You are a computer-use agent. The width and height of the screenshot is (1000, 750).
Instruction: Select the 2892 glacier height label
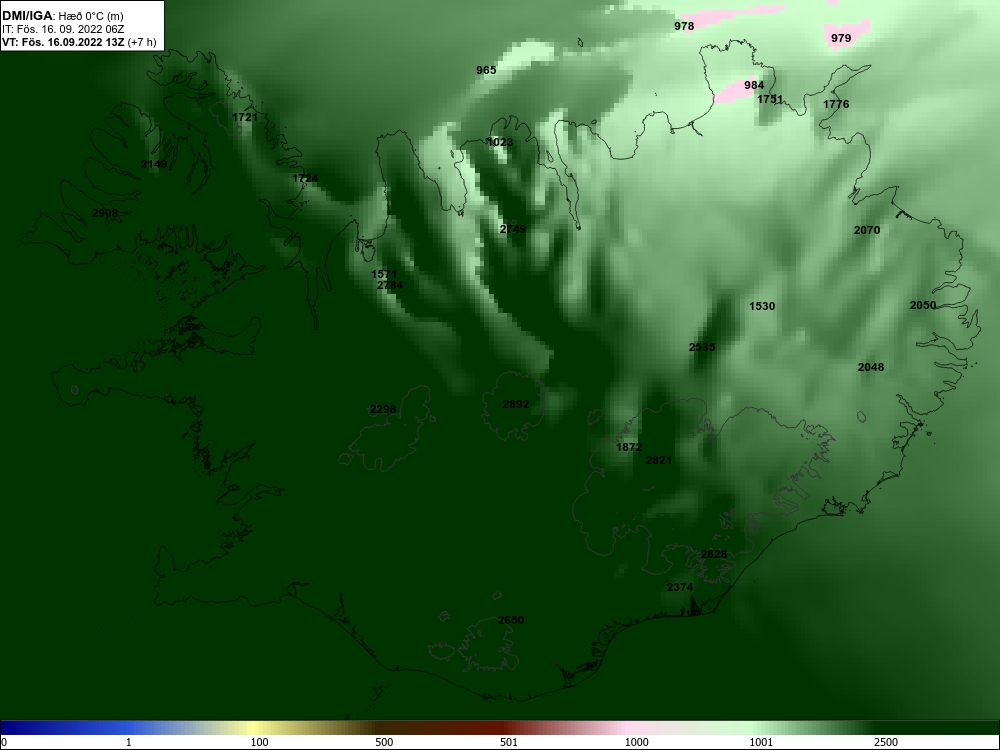(x=516, y=404)
